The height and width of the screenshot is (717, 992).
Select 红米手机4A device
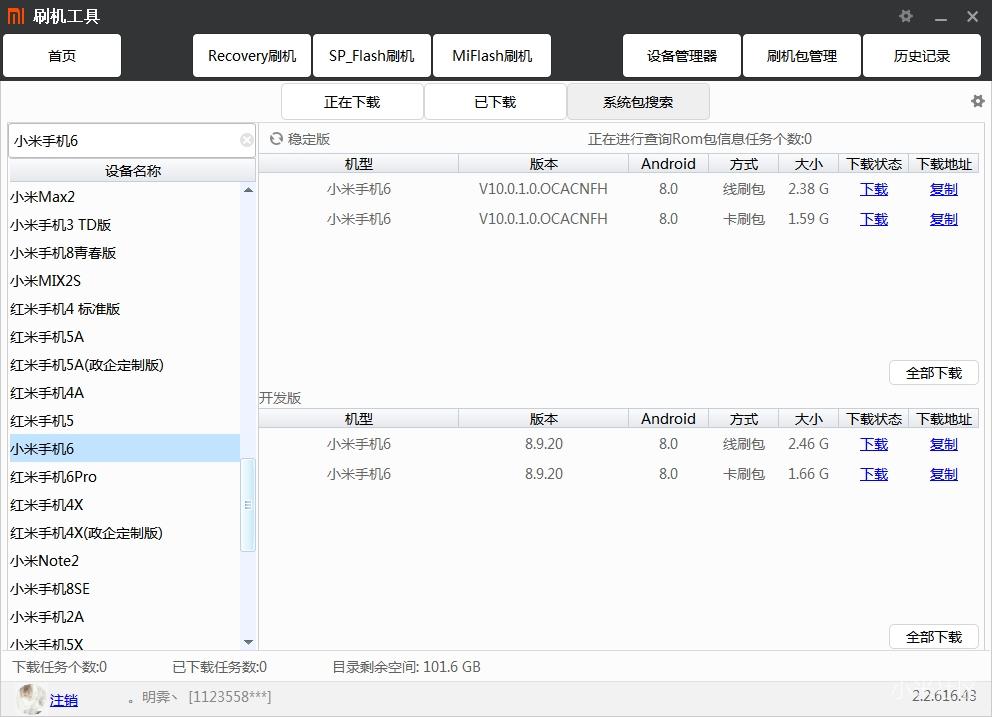point(124,392)
